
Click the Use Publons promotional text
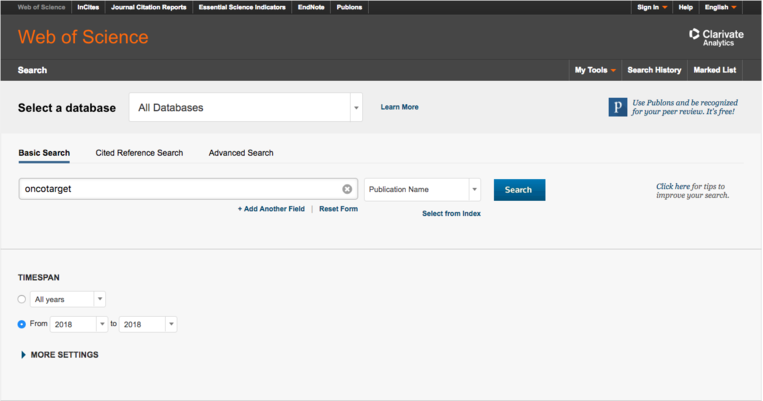tap(685, 107)
